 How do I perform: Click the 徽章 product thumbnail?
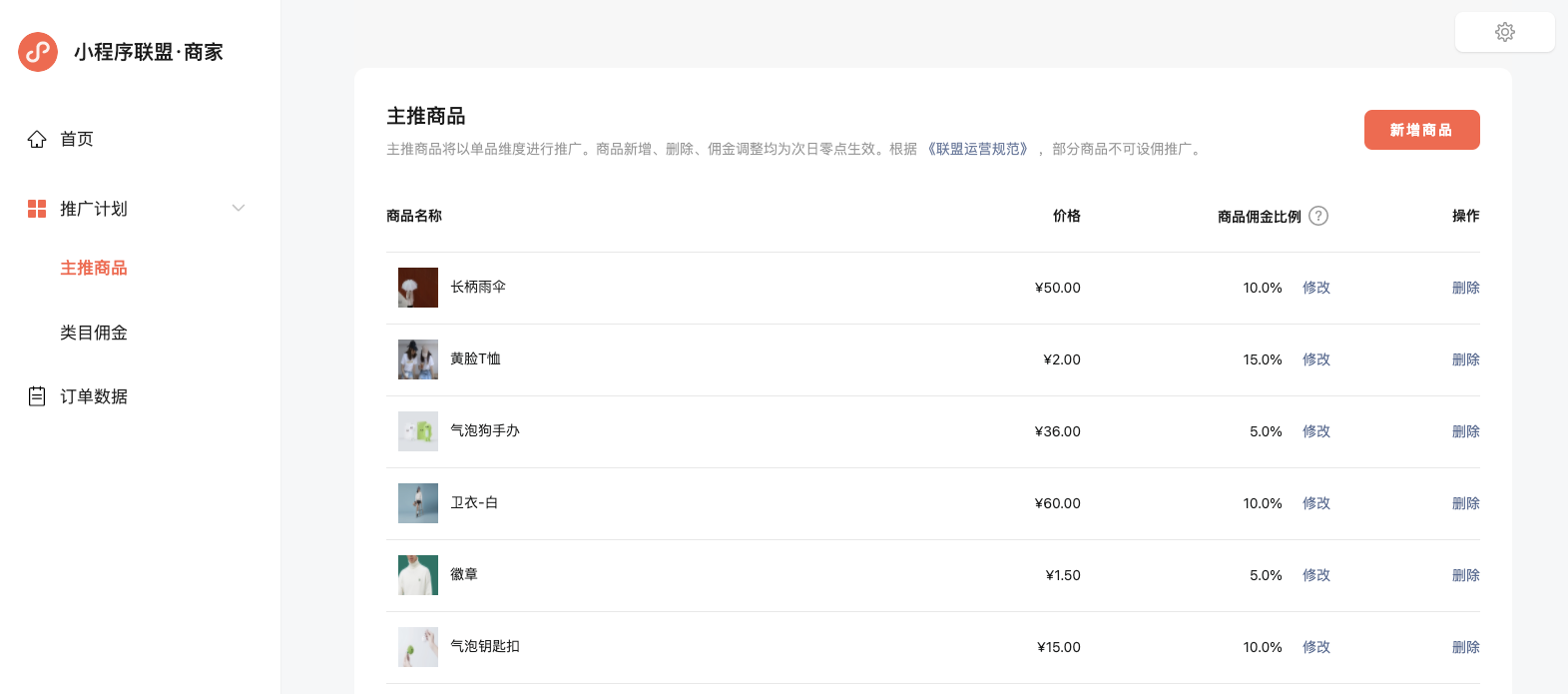tap(418, 575)
